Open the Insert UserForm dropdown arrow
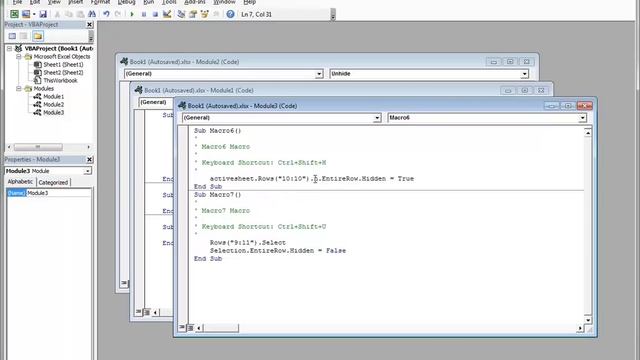Screen dimensions: 640x360 click(x=33, y=14)
